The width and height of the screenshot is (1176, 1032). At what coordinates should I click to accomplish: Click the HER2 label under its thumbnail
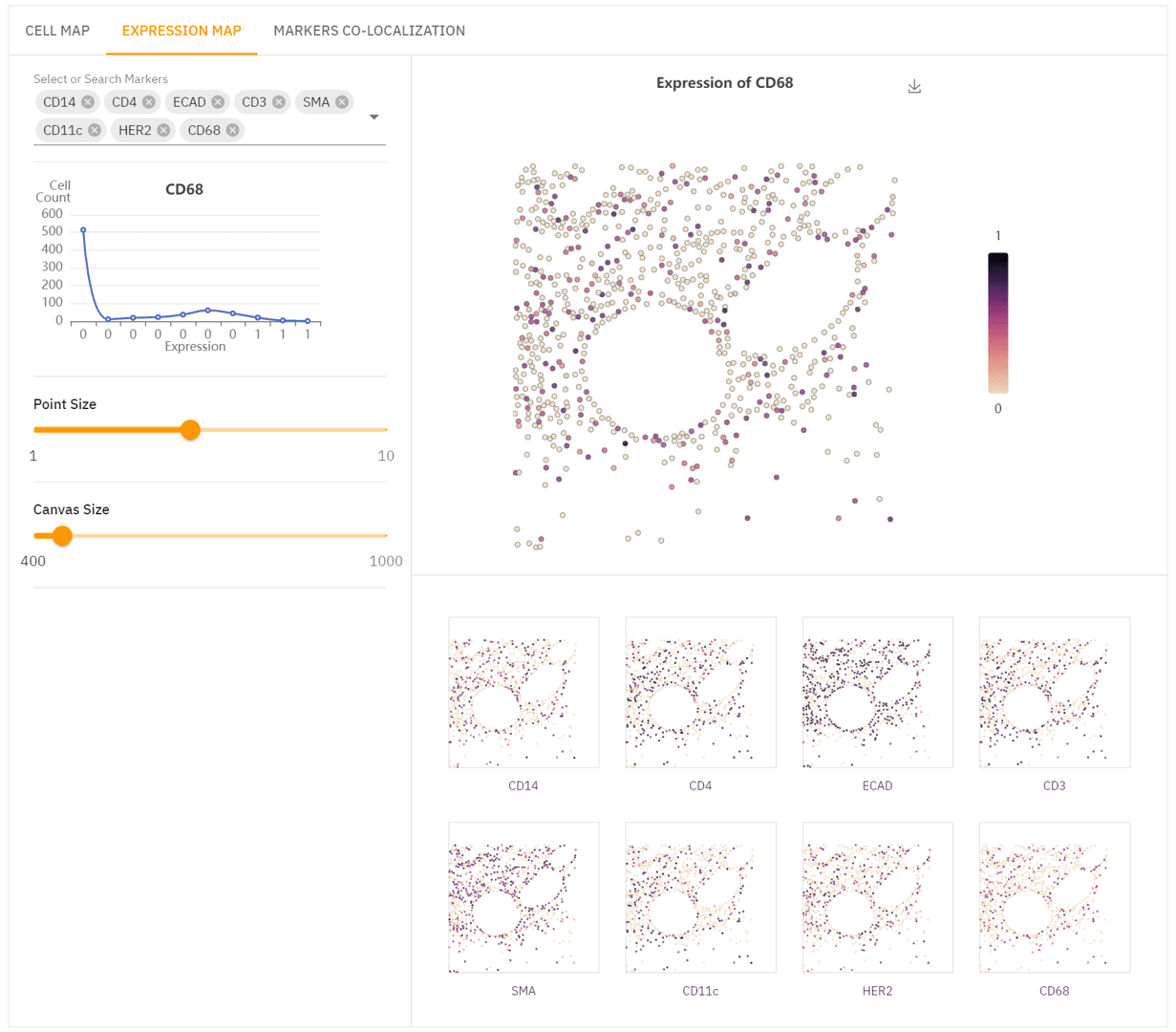pos(877,991)
